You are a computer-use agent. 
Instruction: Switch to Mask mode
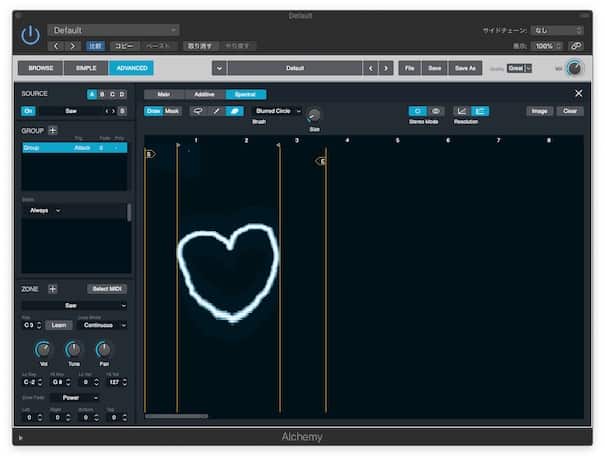pos(173,111)
